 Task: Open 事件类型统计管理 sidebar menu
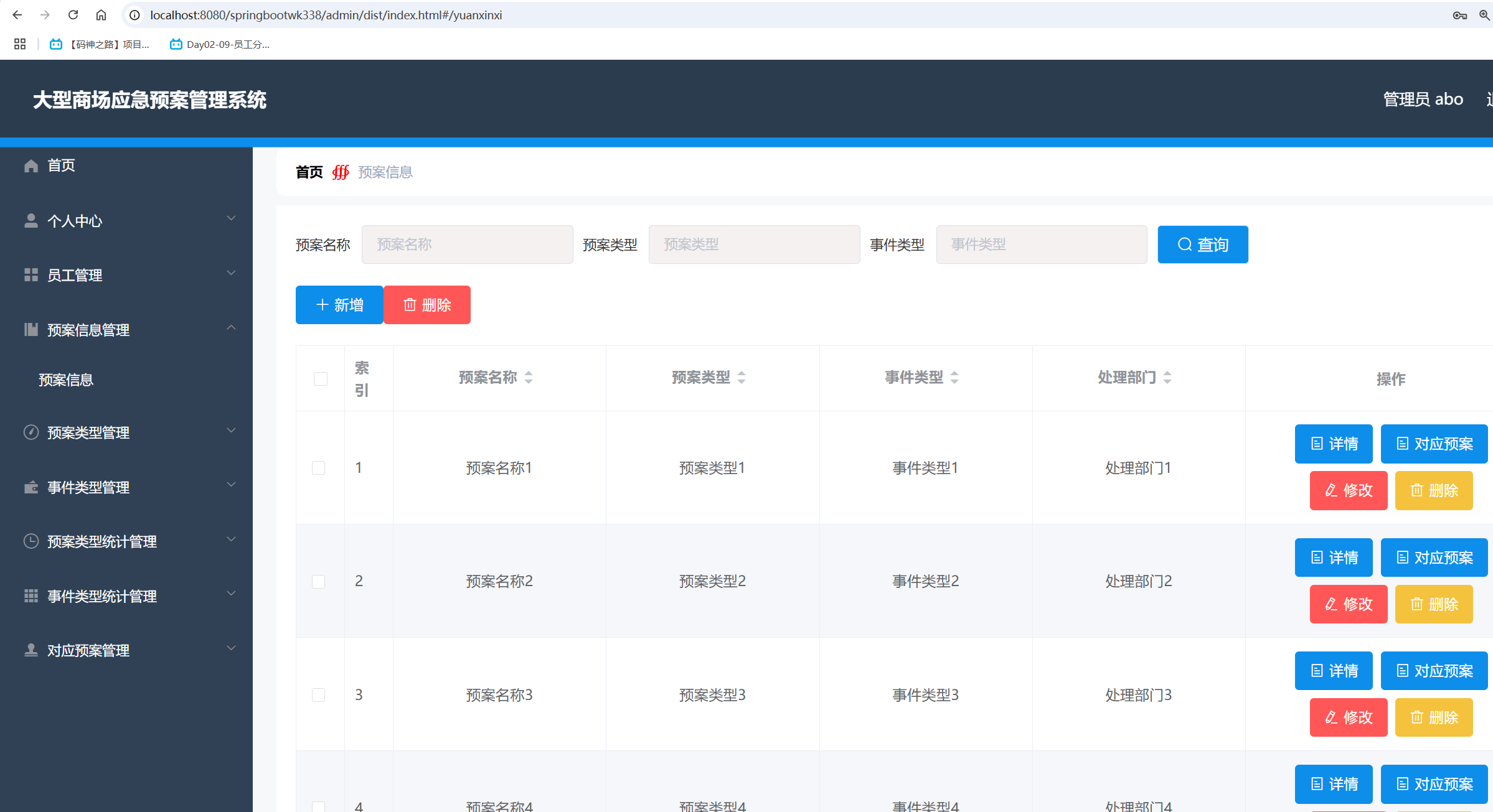tap(102, 596)
